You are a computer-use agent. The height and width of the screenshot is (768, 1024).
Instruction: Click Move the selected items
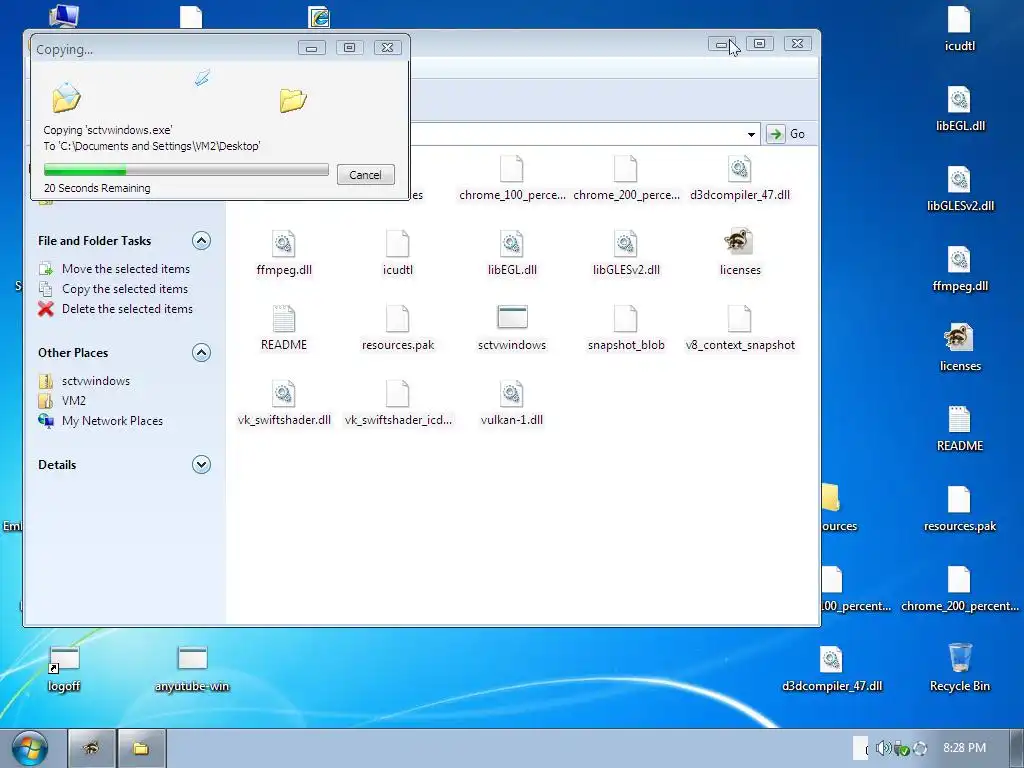coord(125,268)
